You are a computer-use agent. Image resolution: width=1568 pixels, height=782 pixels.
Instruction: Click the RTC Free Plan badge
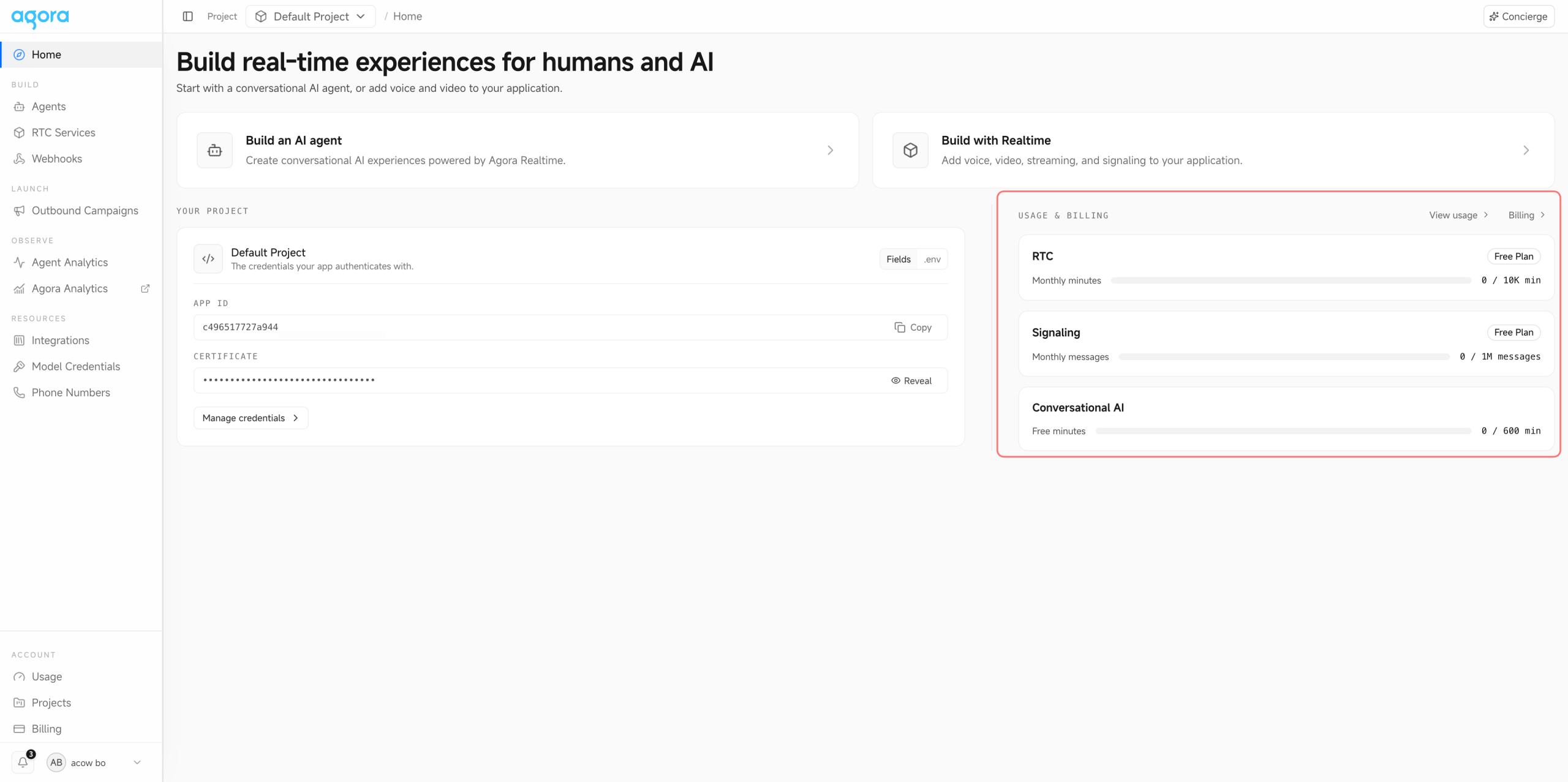[x=1513, y=257]
